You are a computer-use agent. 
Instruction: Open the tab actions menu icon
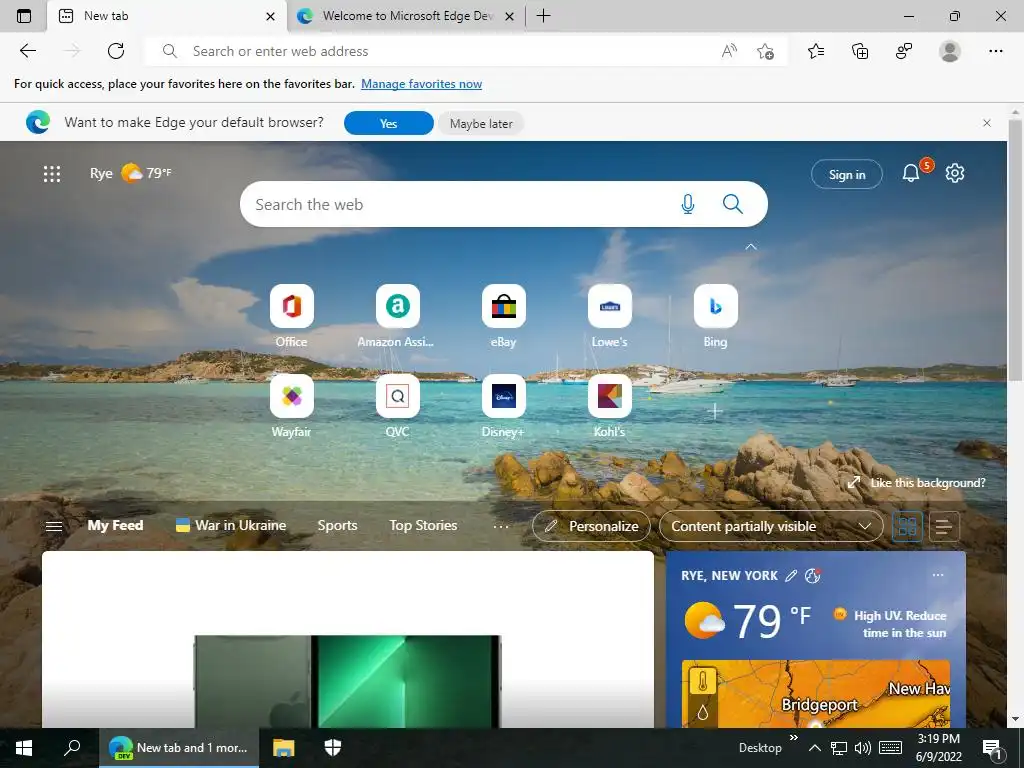point(24,16)
